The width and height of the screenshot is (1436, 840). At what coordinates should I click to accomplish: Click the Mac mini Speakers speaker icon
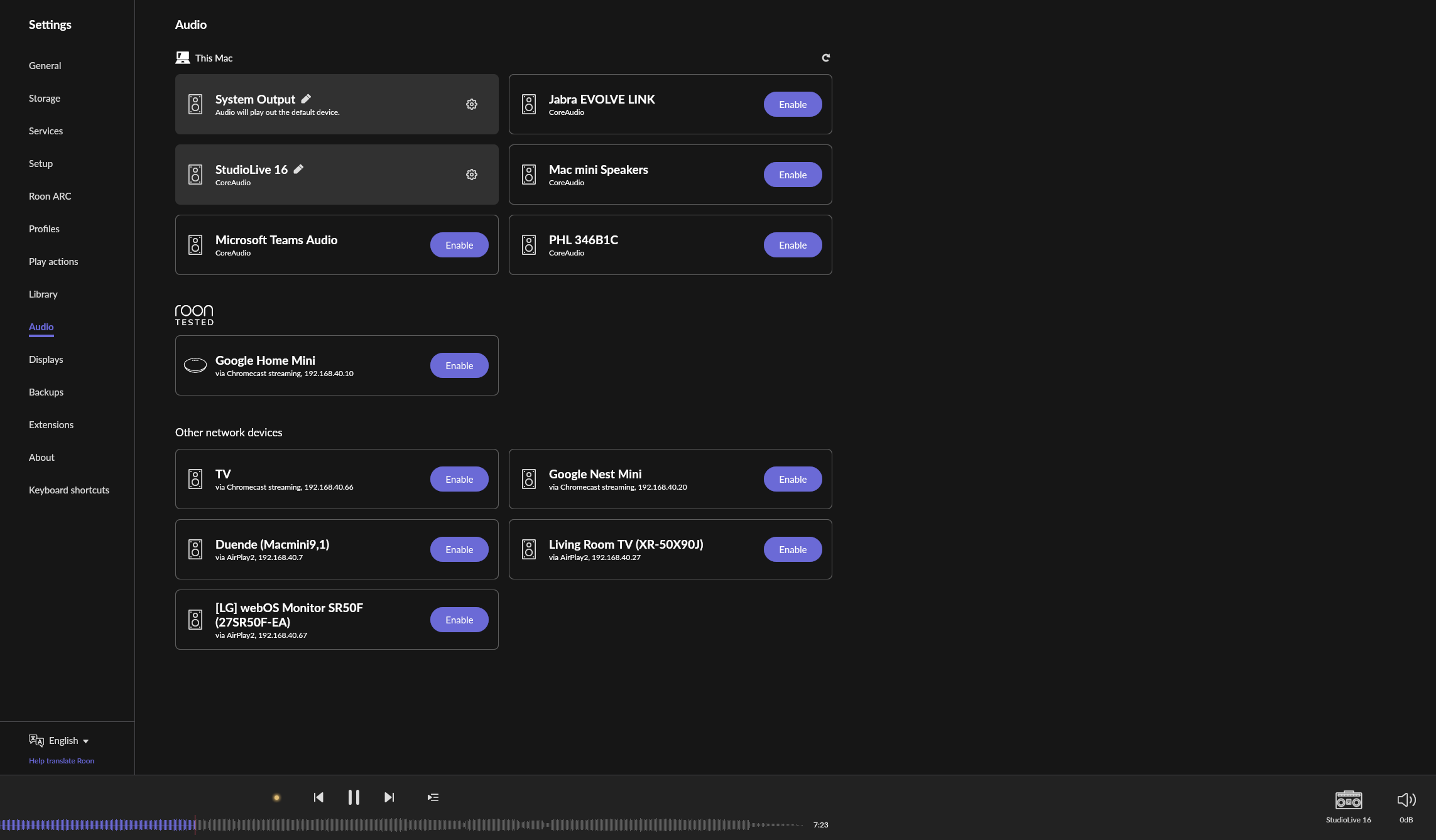click(x=529, y=175)
